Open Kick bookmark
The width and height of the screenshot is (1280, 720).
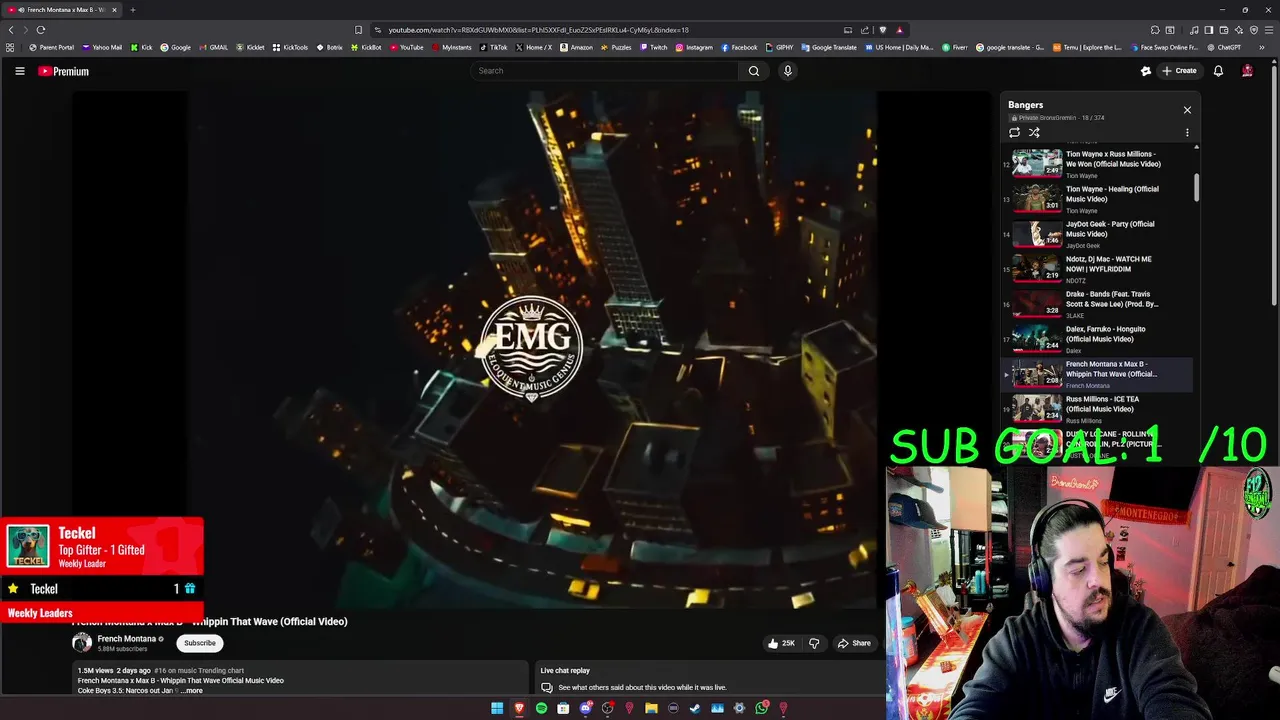142,47
